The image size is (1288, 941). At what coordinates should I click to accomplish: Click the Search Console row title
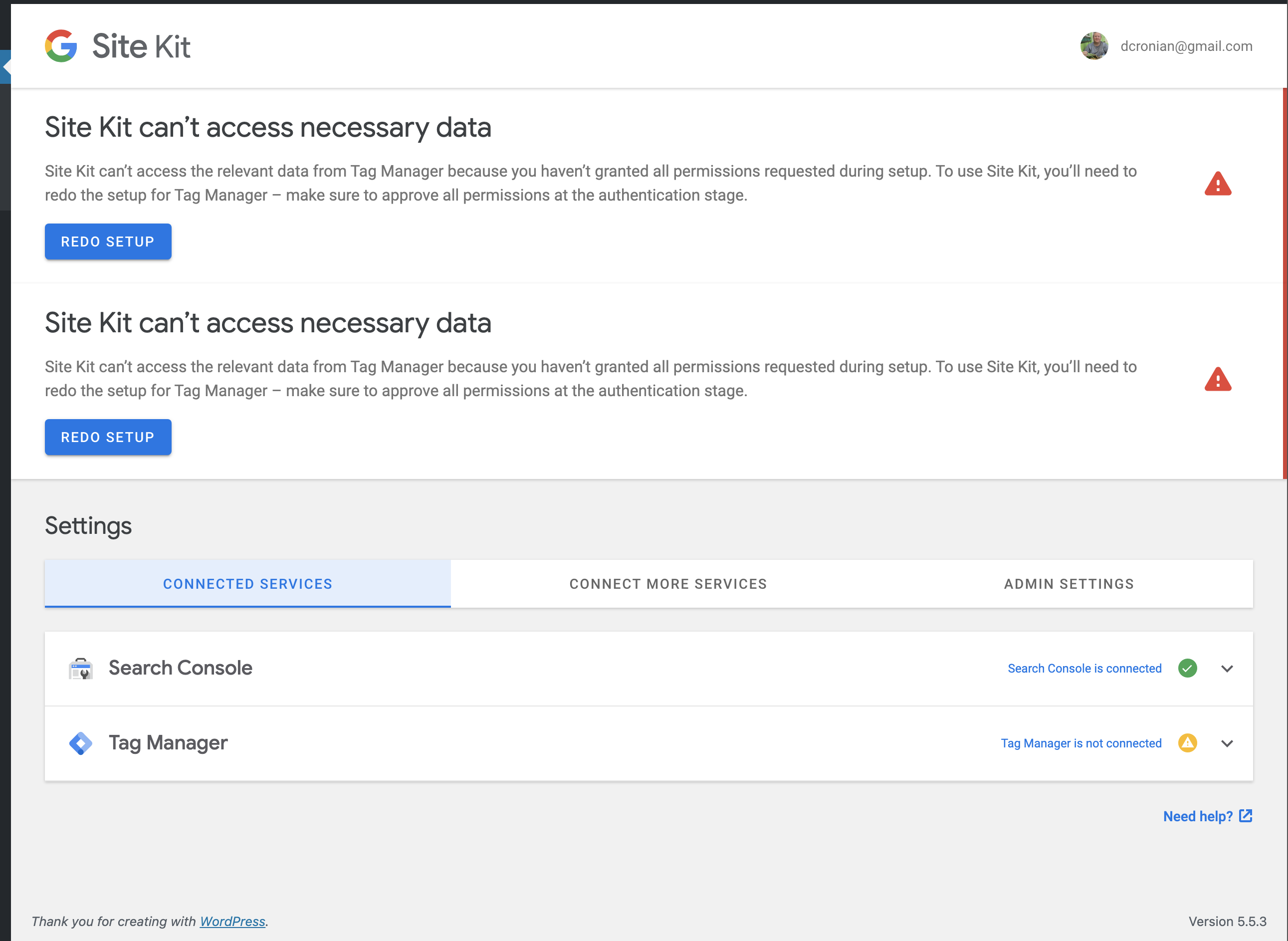coord(180,668)
